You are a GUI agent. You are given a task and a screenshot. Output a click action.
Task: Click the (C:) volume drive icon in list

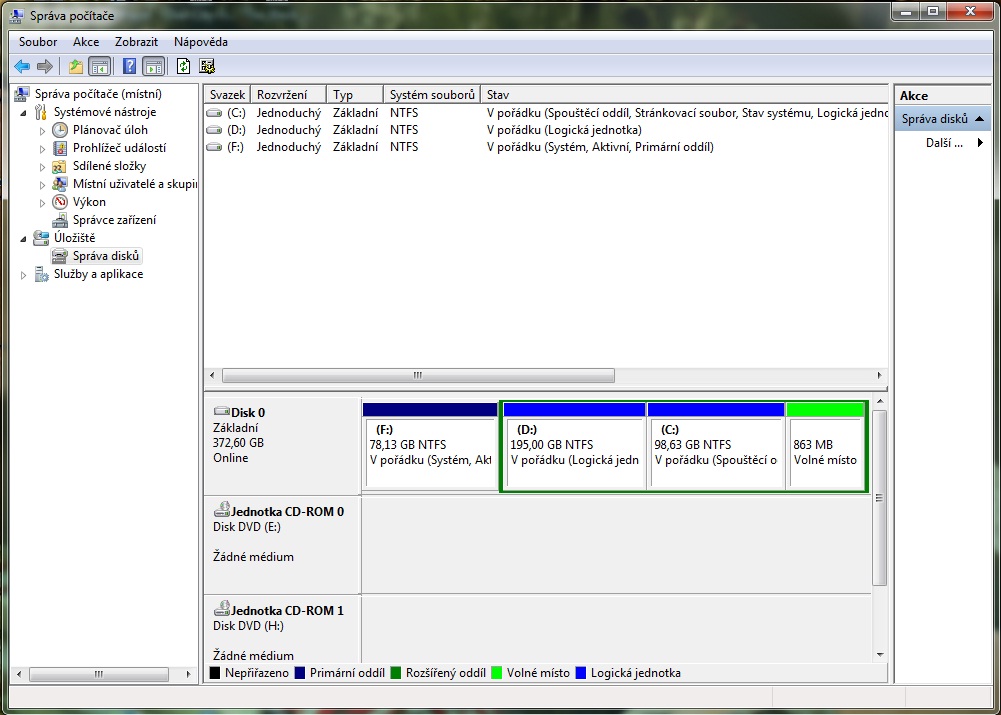(214, 113)
